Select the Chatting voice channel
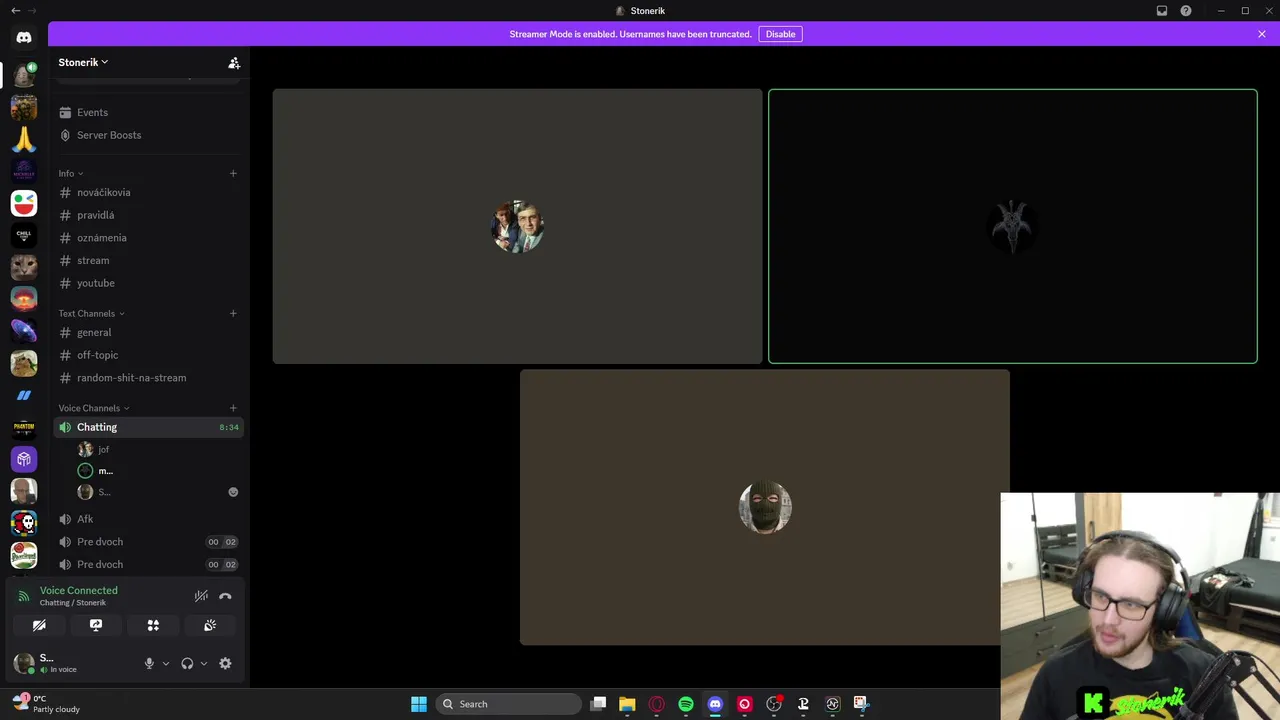Image resolution: width=1280 pixels, height=720 pixels. click(x=148, y=427)
